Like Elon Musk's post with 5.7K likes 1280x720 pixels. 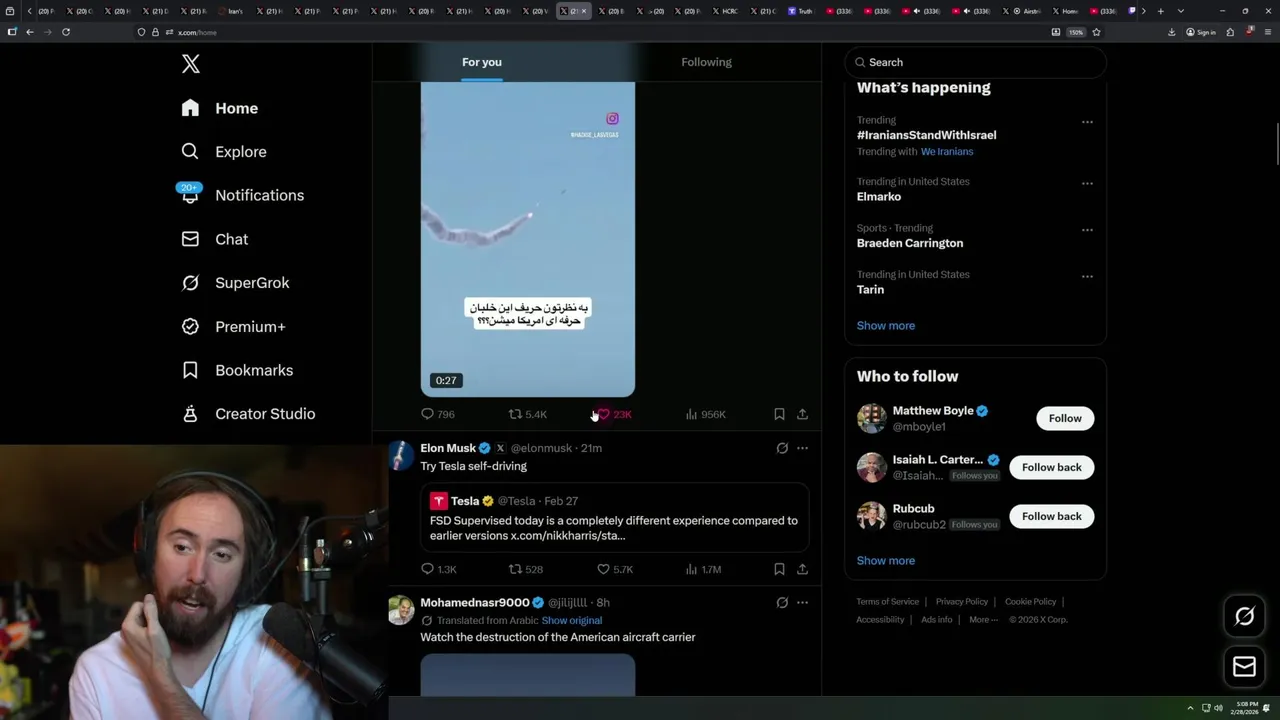[x=615, y=569]
